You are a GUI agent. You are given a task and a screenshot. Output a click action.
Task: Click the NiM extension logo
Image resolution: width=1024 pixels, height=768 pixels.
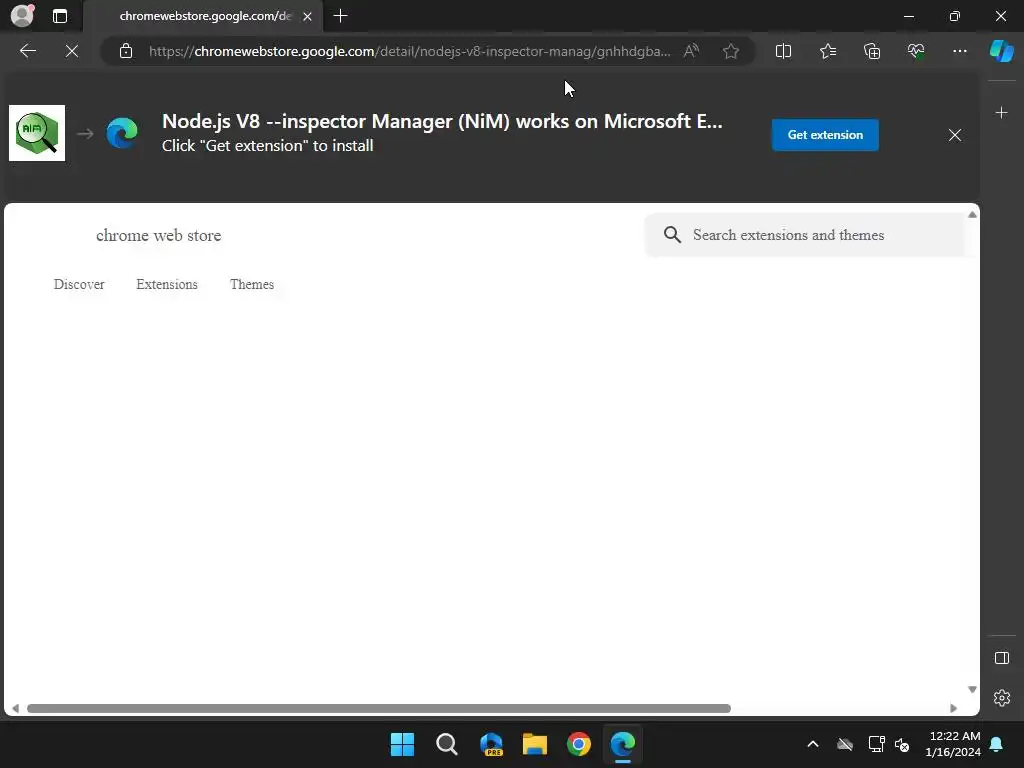click(37, 133)
